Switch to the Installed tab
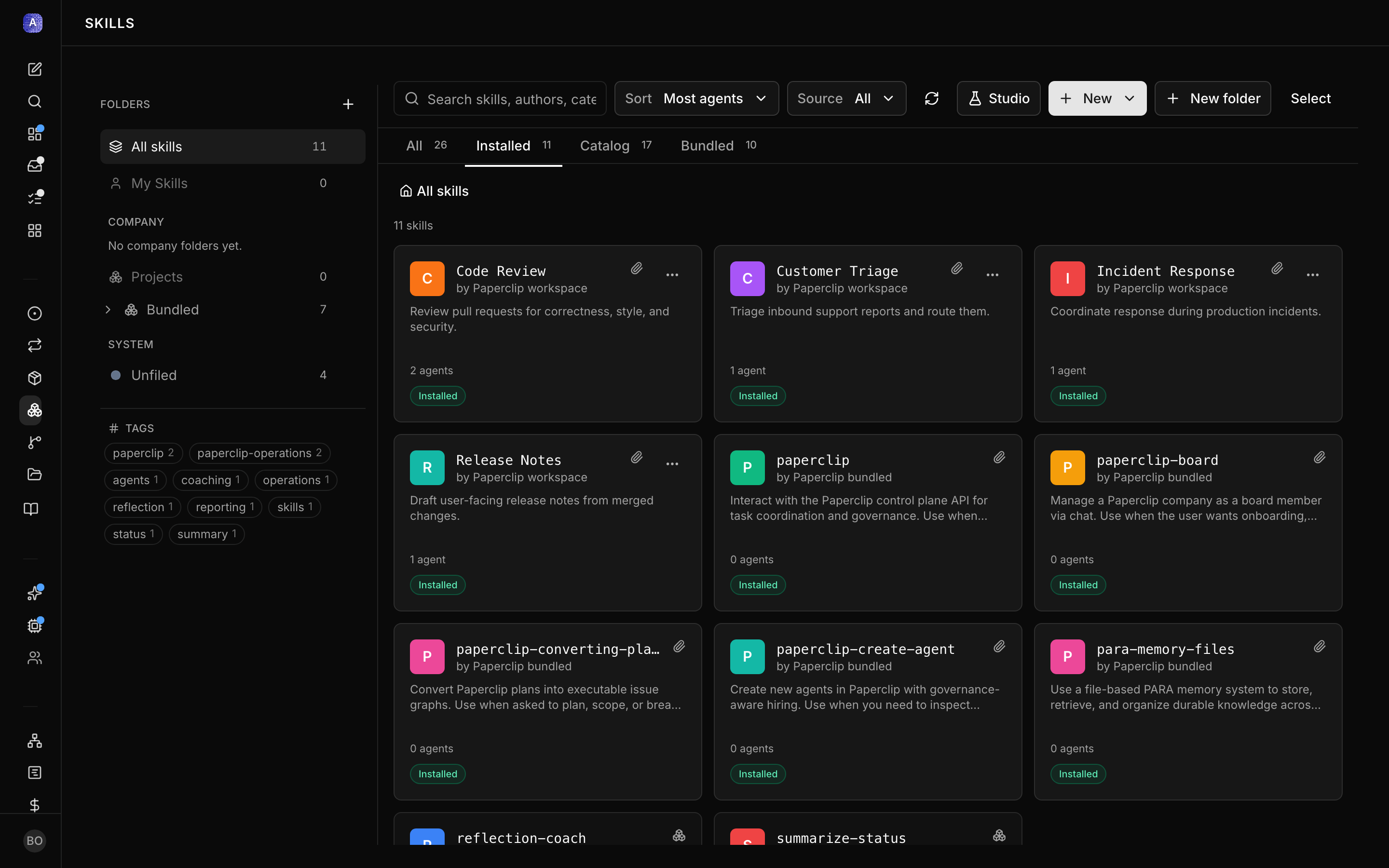The width and height of the screenshot is (1389, 868). click(x=513, y=146)
